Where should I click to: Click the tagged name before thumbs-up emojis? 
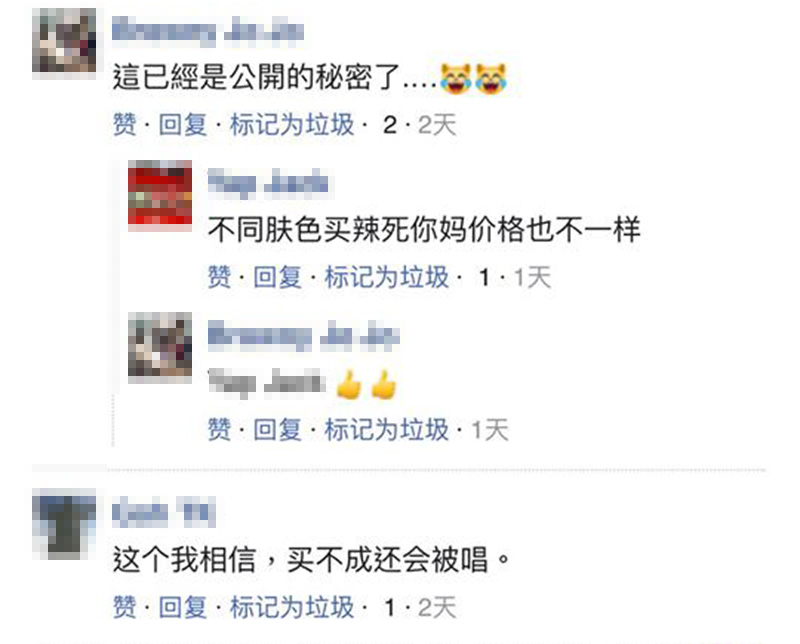(x=267, y=384)
